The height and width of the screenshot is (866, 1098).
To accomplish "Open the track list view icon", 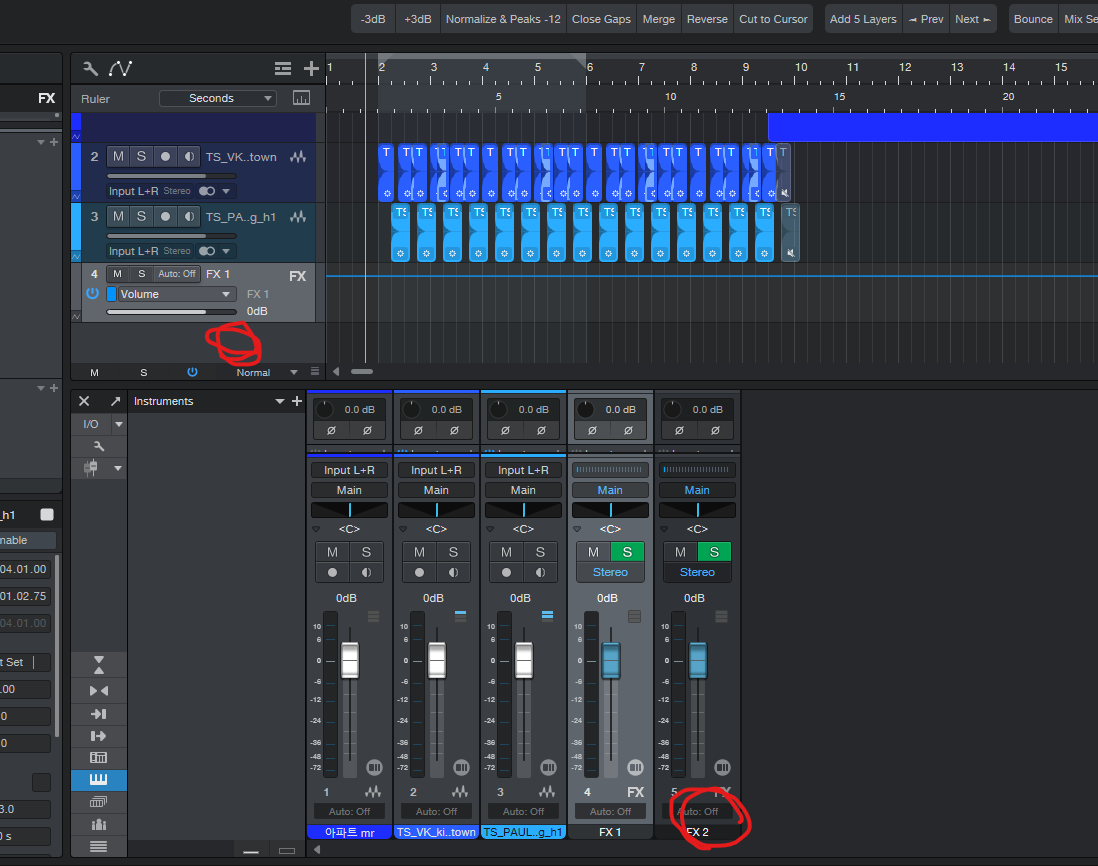I will [x=284, y=69].
